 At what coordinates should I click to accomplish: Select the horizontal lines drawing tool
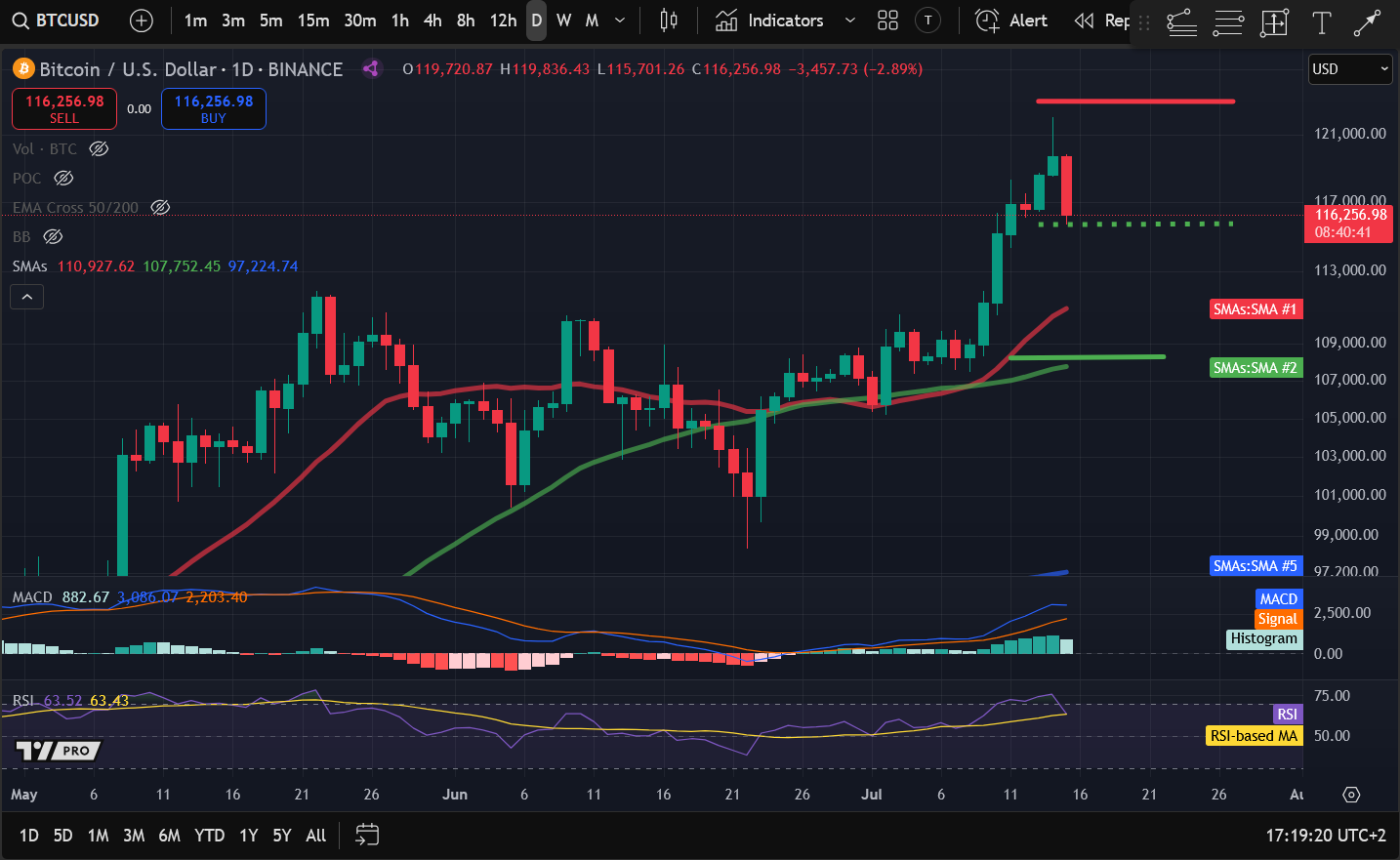1228,22
